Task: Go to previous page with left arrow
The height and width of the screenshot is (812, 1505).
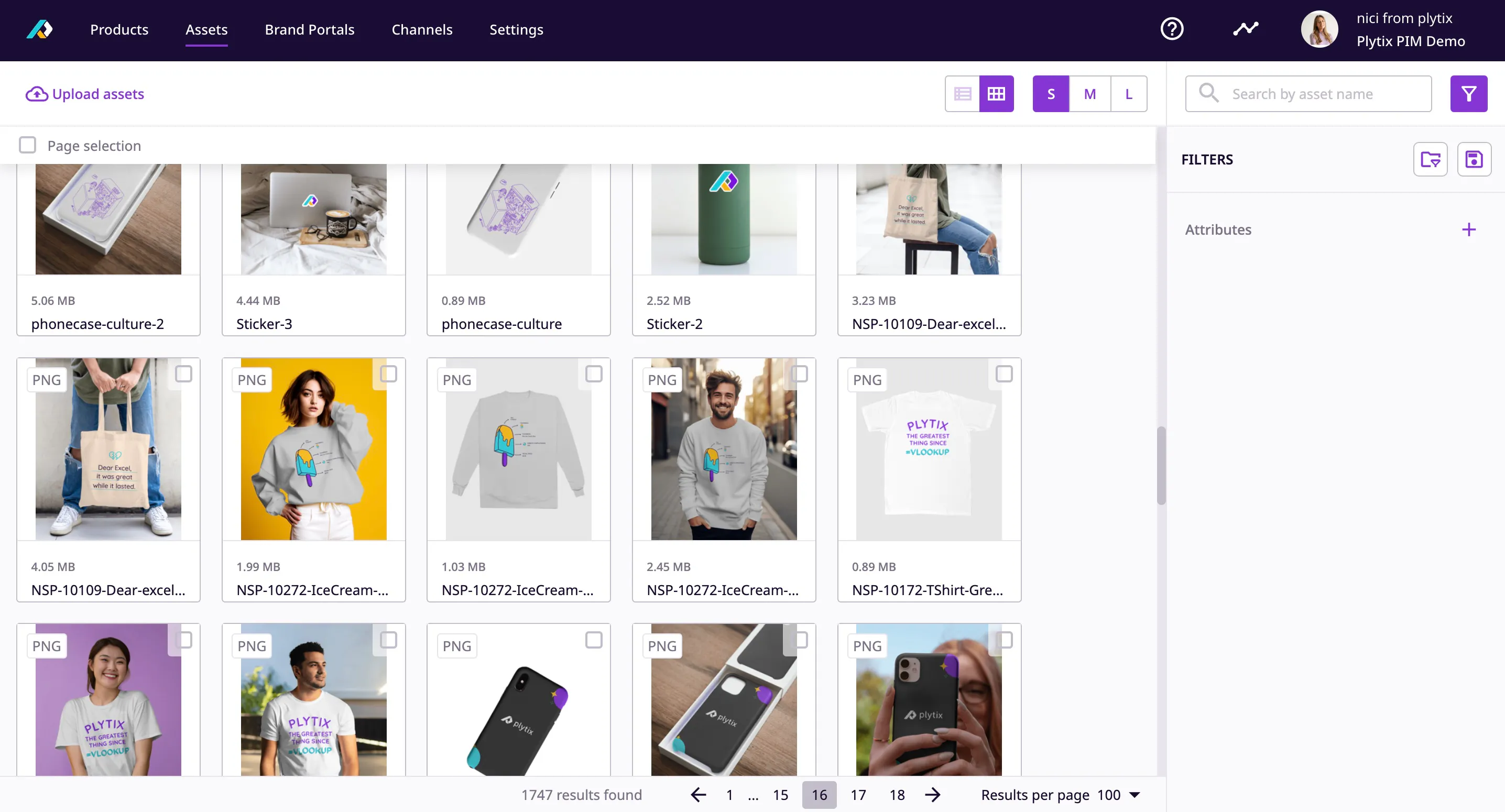Action: click(x=698, y=795)
